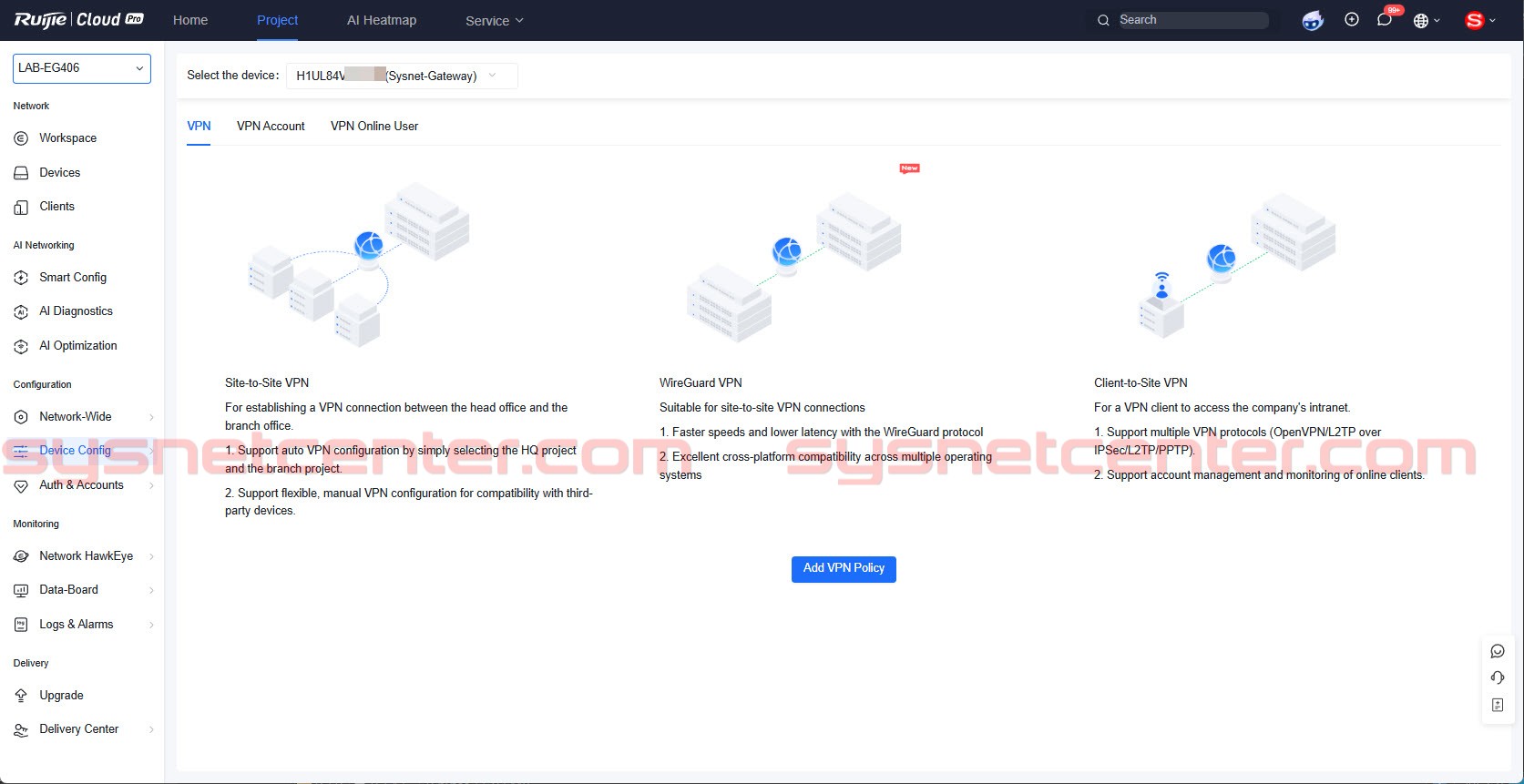The height and width of the screenshot is (784, 1524).
Task: Expand the Logs & Alarms submenu
Action: tap(82, 625)
